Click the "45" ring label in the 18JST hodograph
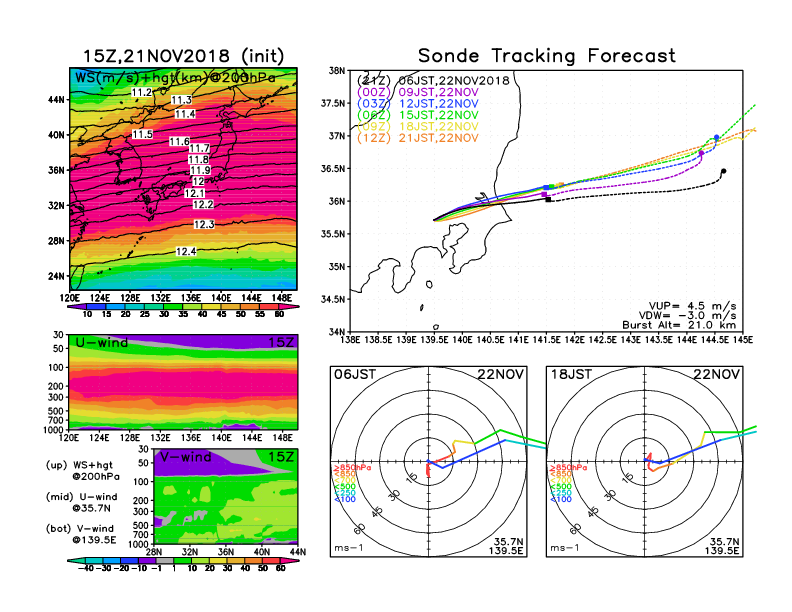The height and width of the screenshot is (612, 792). [593, 512]
